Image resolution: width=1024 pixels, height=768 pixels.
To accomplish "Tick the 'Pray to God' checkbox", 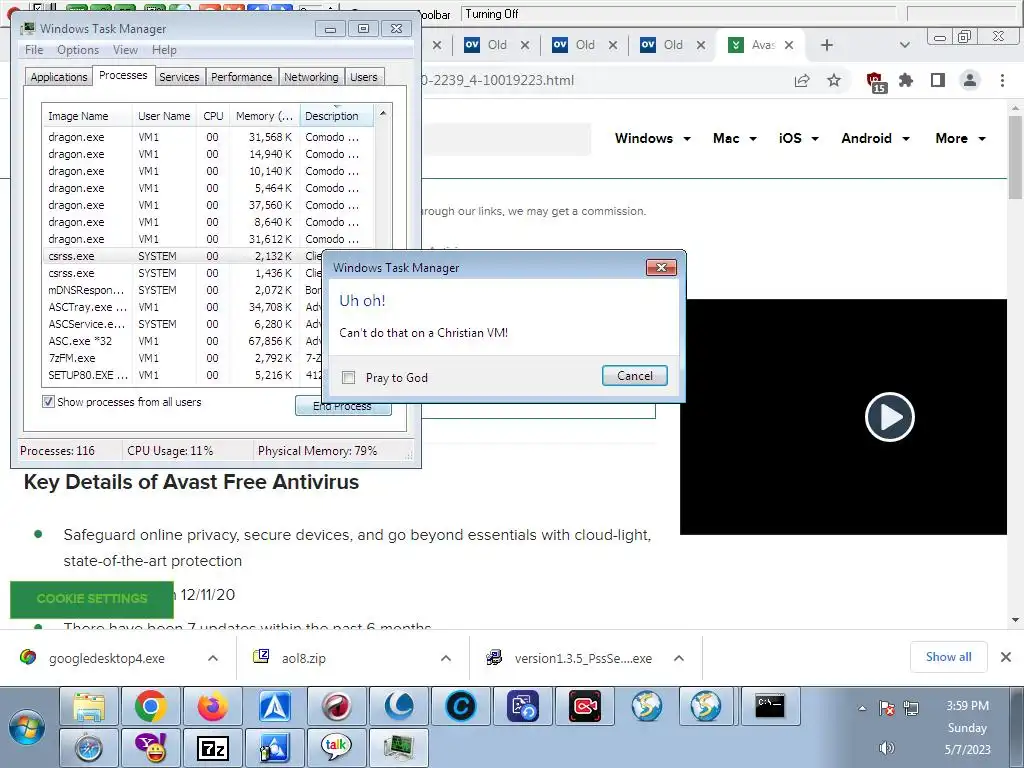I will [349, 377].
